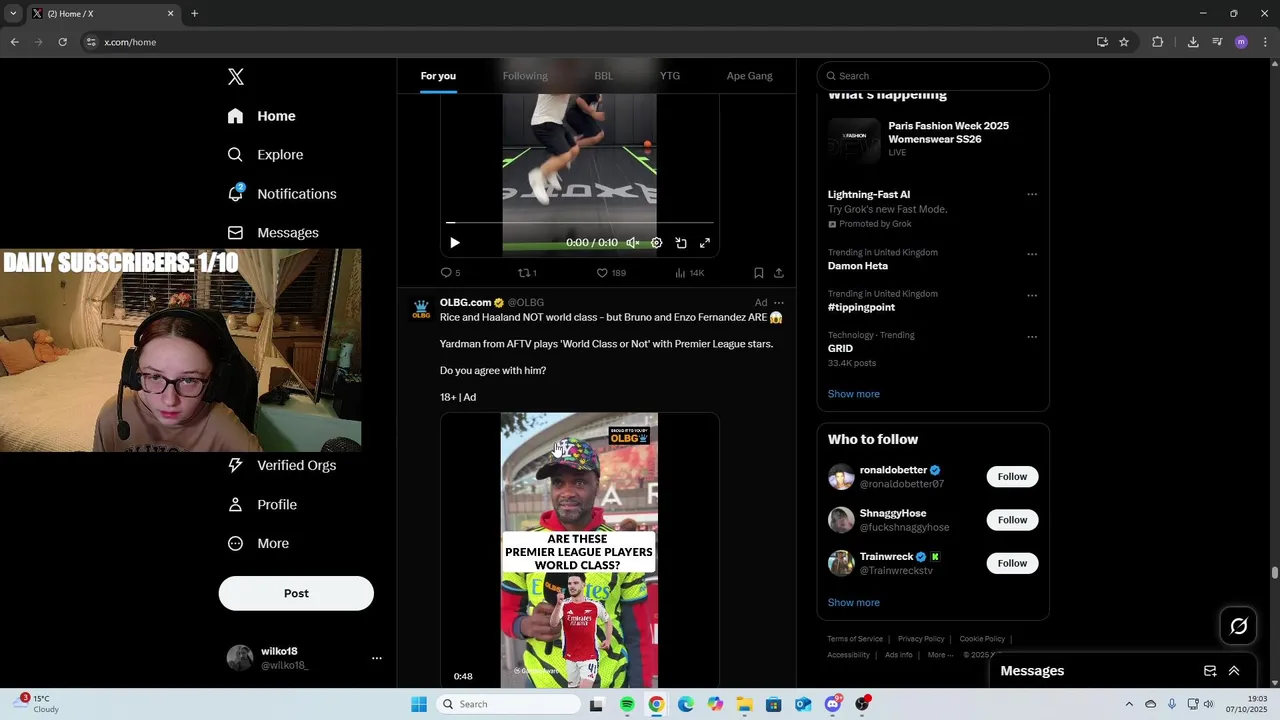Open the Grok floating button
The height and width of the screenshot is (720, 1280).
[1238, 626]
